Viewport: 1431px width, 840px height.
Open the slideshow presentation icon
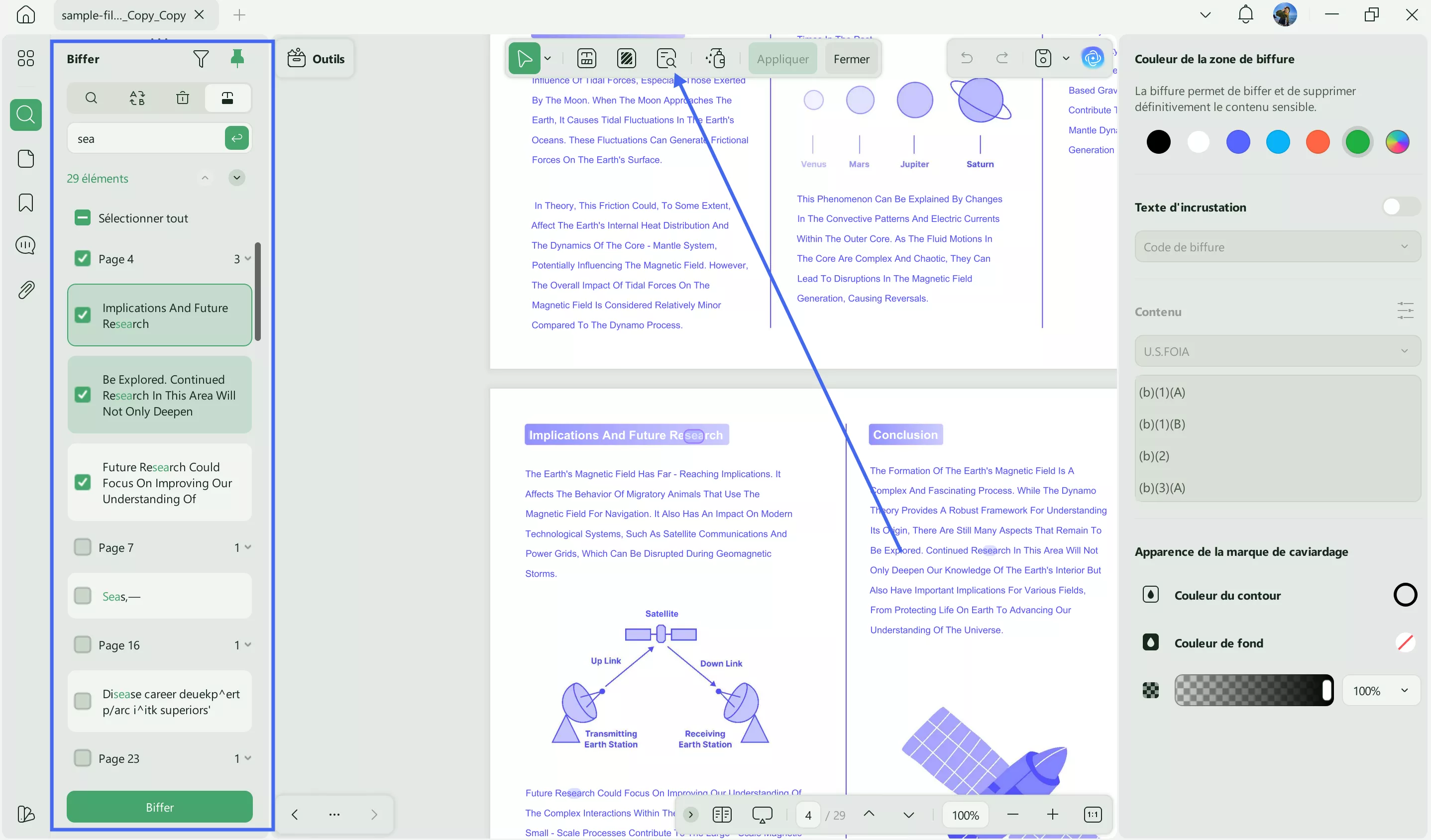coord(762,815)
